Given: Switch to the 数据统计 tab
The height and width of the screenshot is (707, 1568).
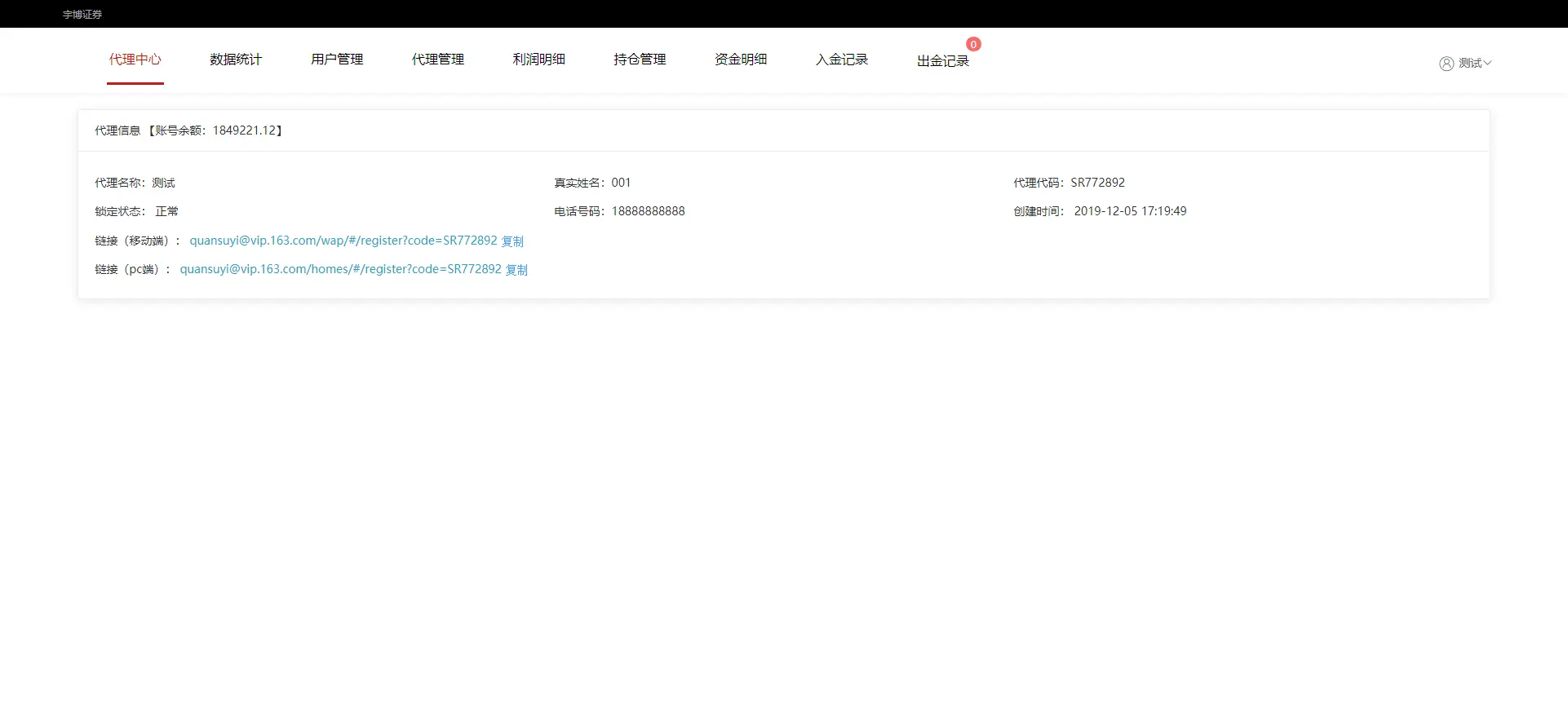Looking at the screenshot, I should [x=236, y=60].
